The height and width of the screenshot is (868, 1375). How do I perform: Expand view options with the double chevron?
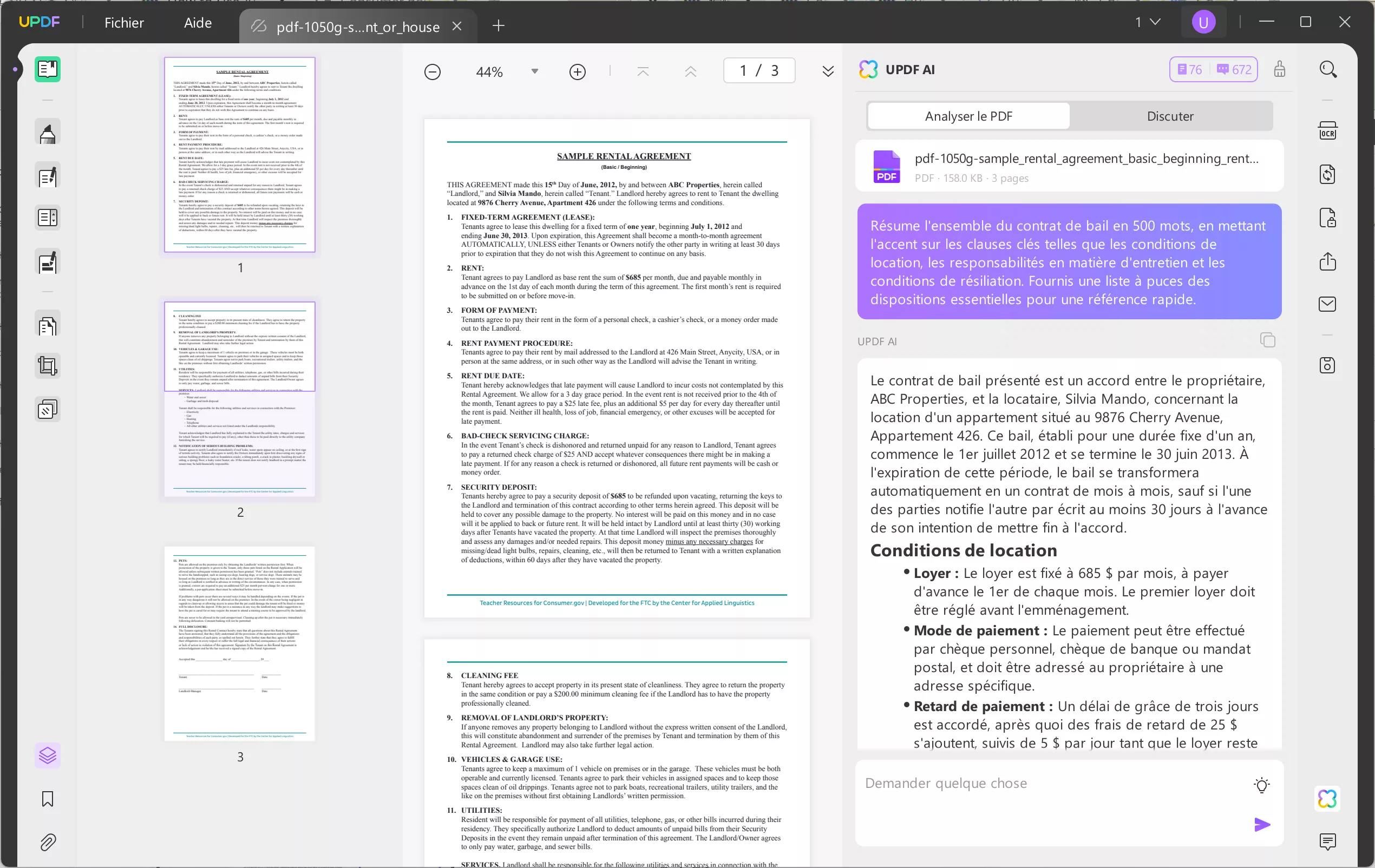[x=828, y=71]
